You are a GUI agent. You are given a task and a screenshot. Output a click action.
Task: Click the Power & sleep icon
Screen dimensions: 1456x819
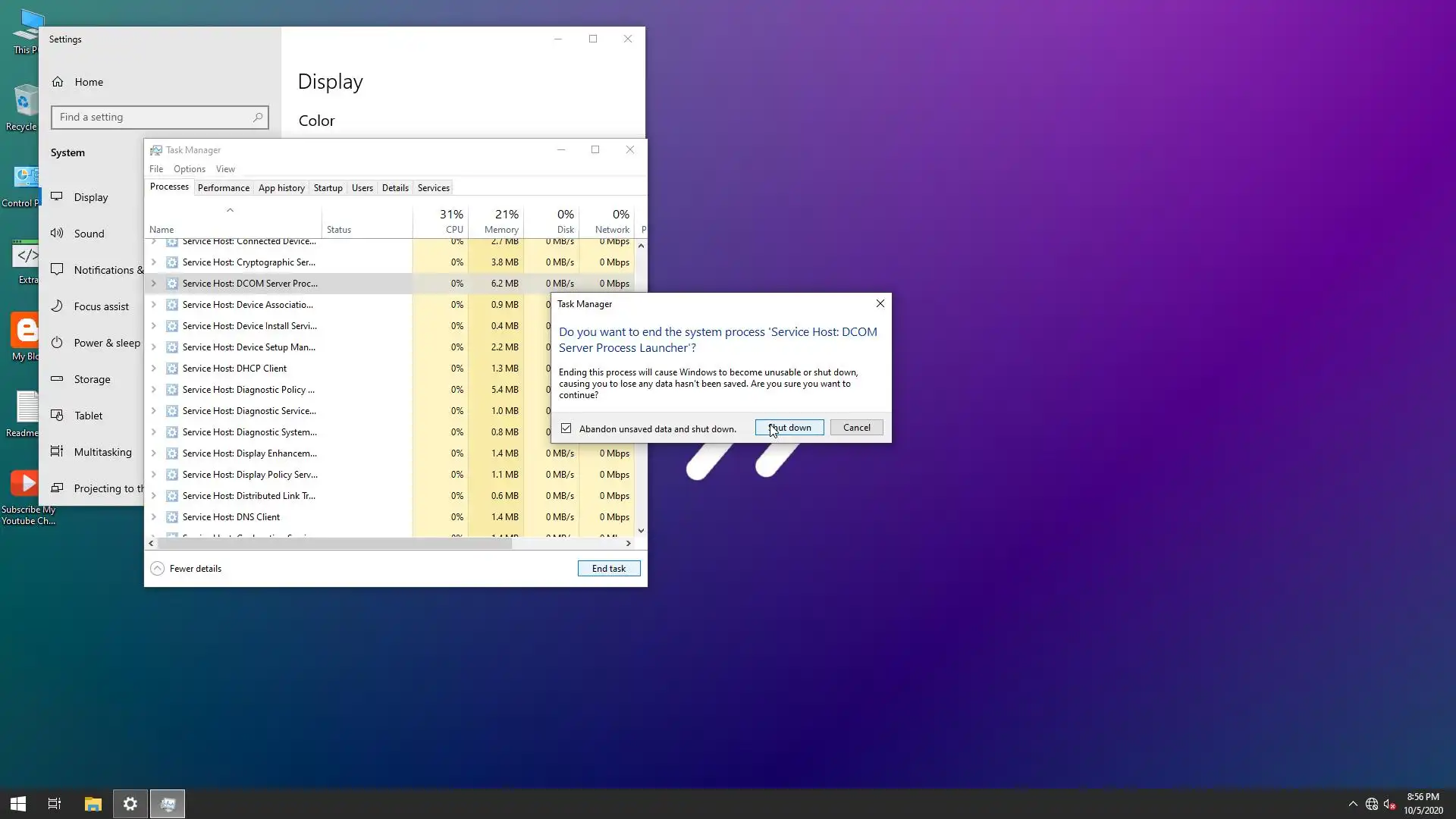tap(57, 343)
